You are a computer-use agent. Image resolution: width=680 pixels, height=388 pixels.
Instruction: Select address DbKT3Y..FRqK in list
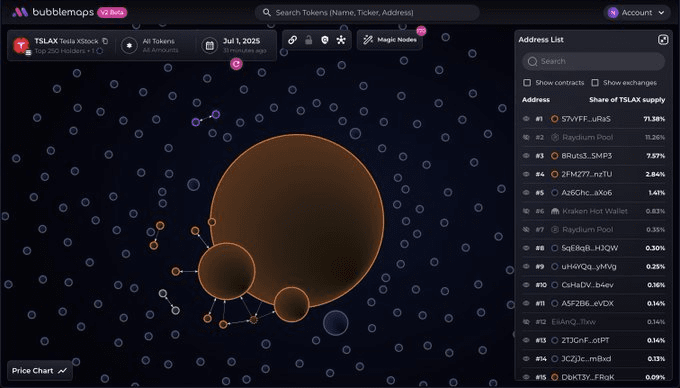(588, 377)
